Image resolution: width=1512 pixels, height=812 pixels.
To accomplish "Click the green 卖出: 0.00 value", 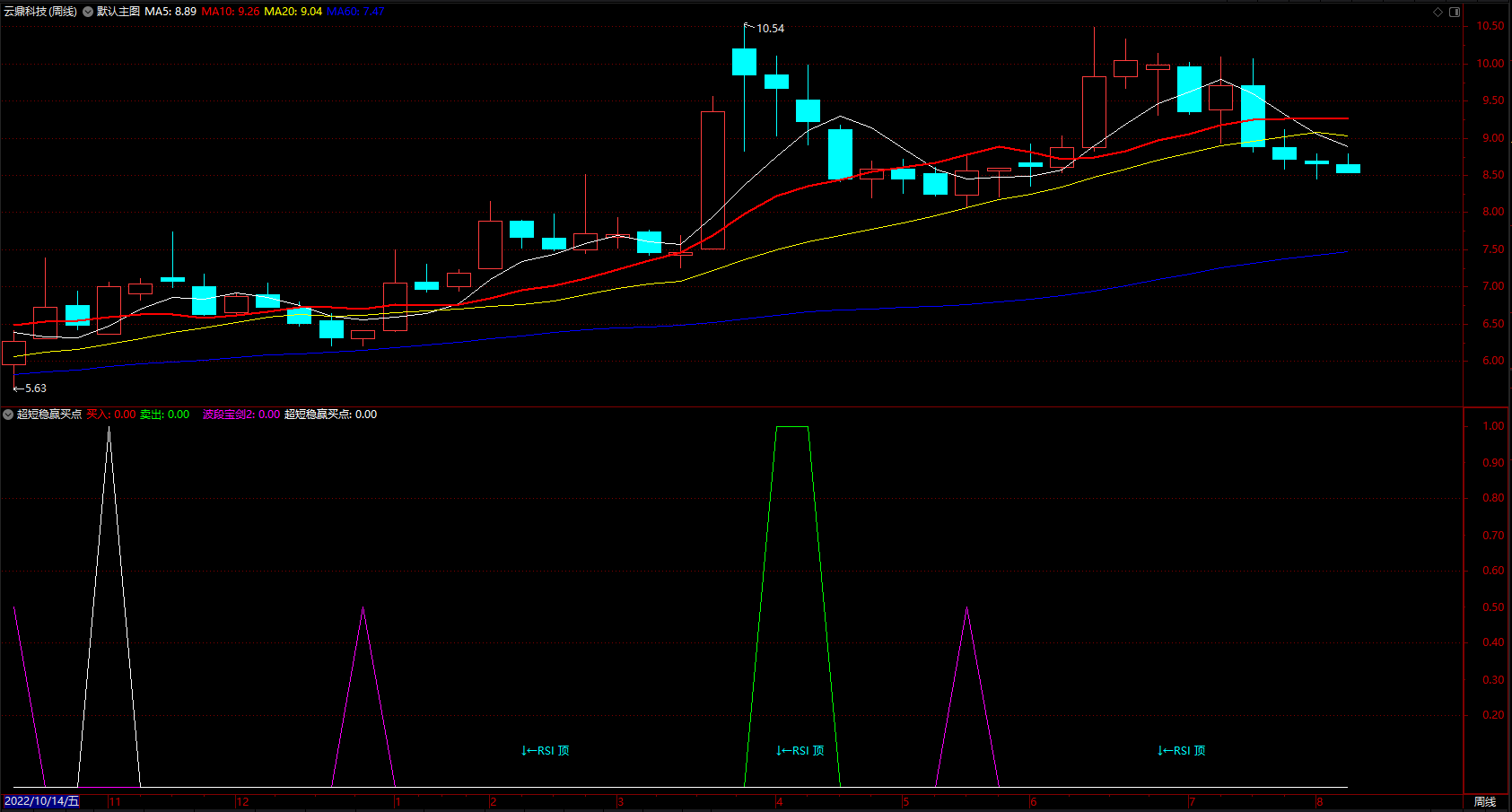I will [x=165, y=415].
